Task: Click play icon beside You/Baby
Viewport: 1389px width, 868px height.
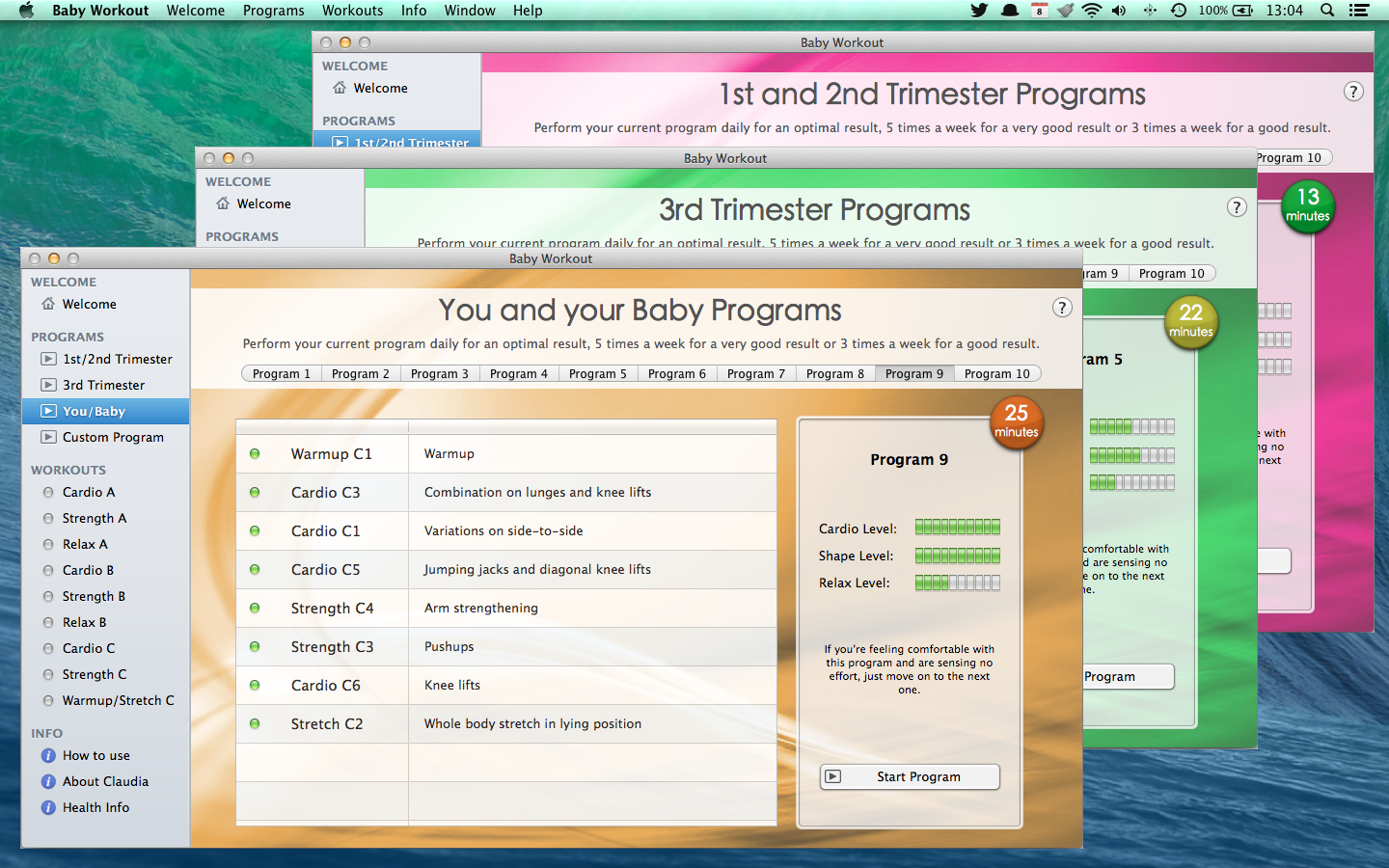Action: click(48, 411)
